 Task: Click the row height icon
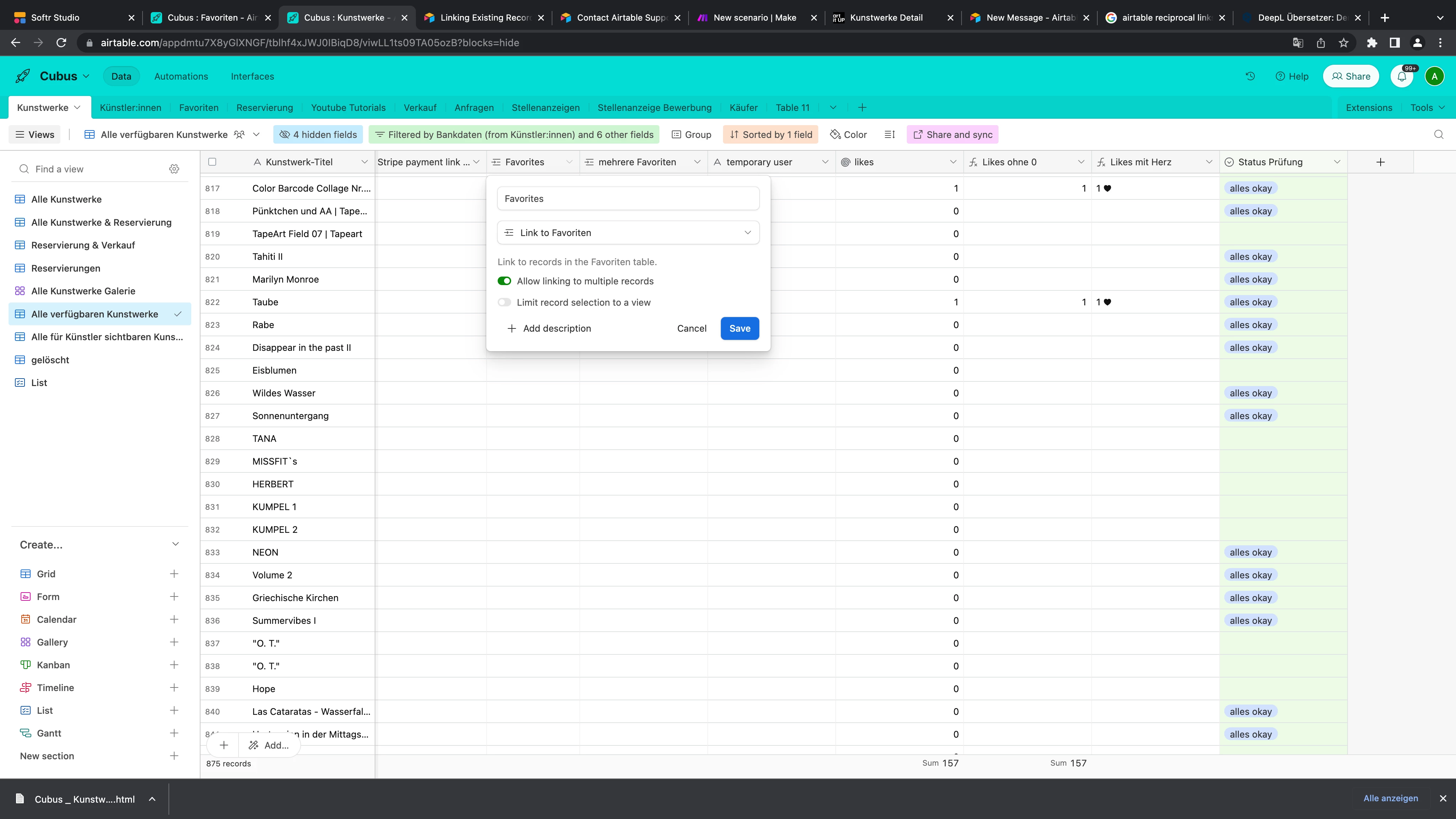point(890,134)
